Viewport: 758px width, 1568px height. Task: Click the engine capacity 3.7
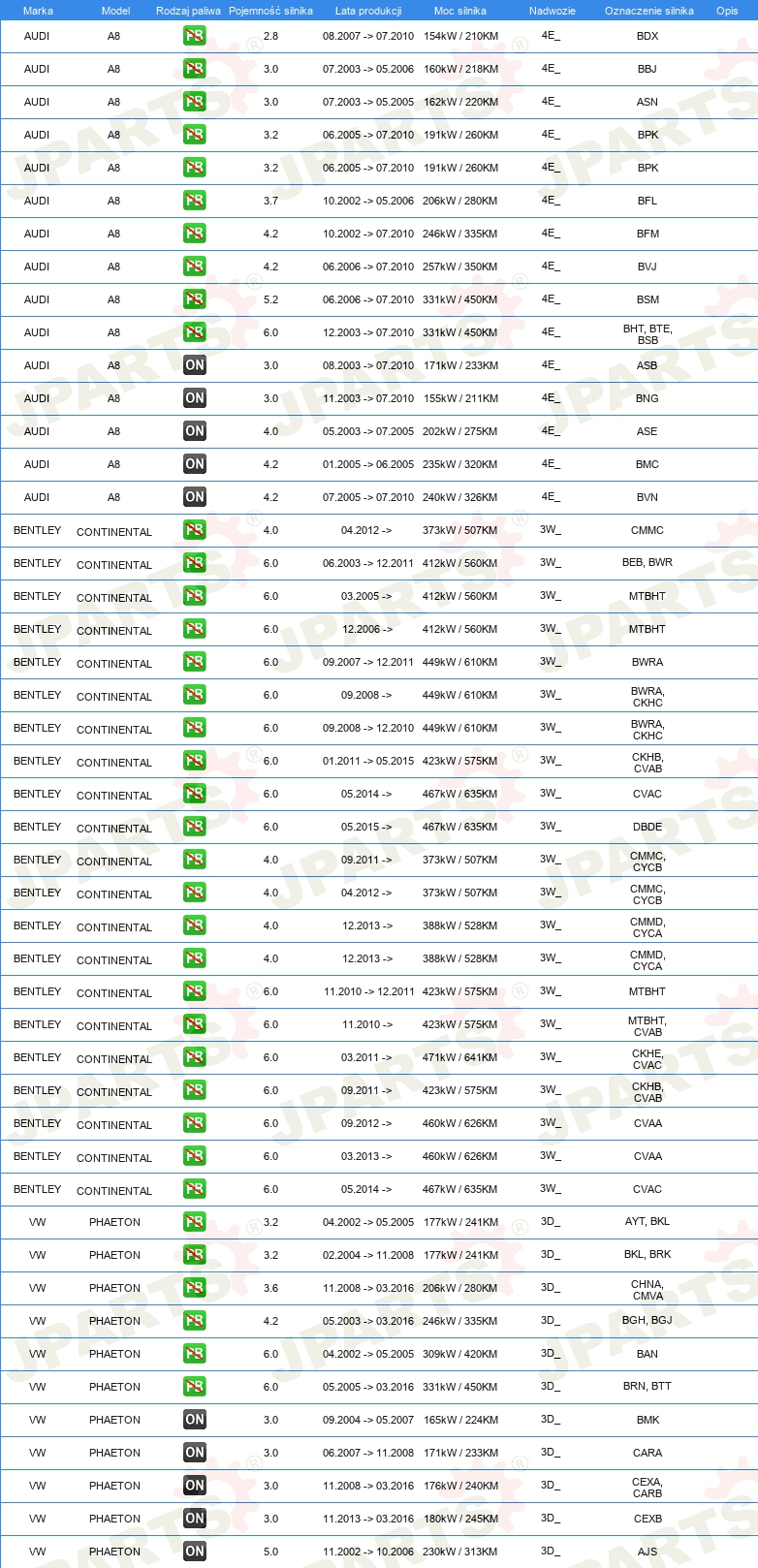tap(270, 201)
